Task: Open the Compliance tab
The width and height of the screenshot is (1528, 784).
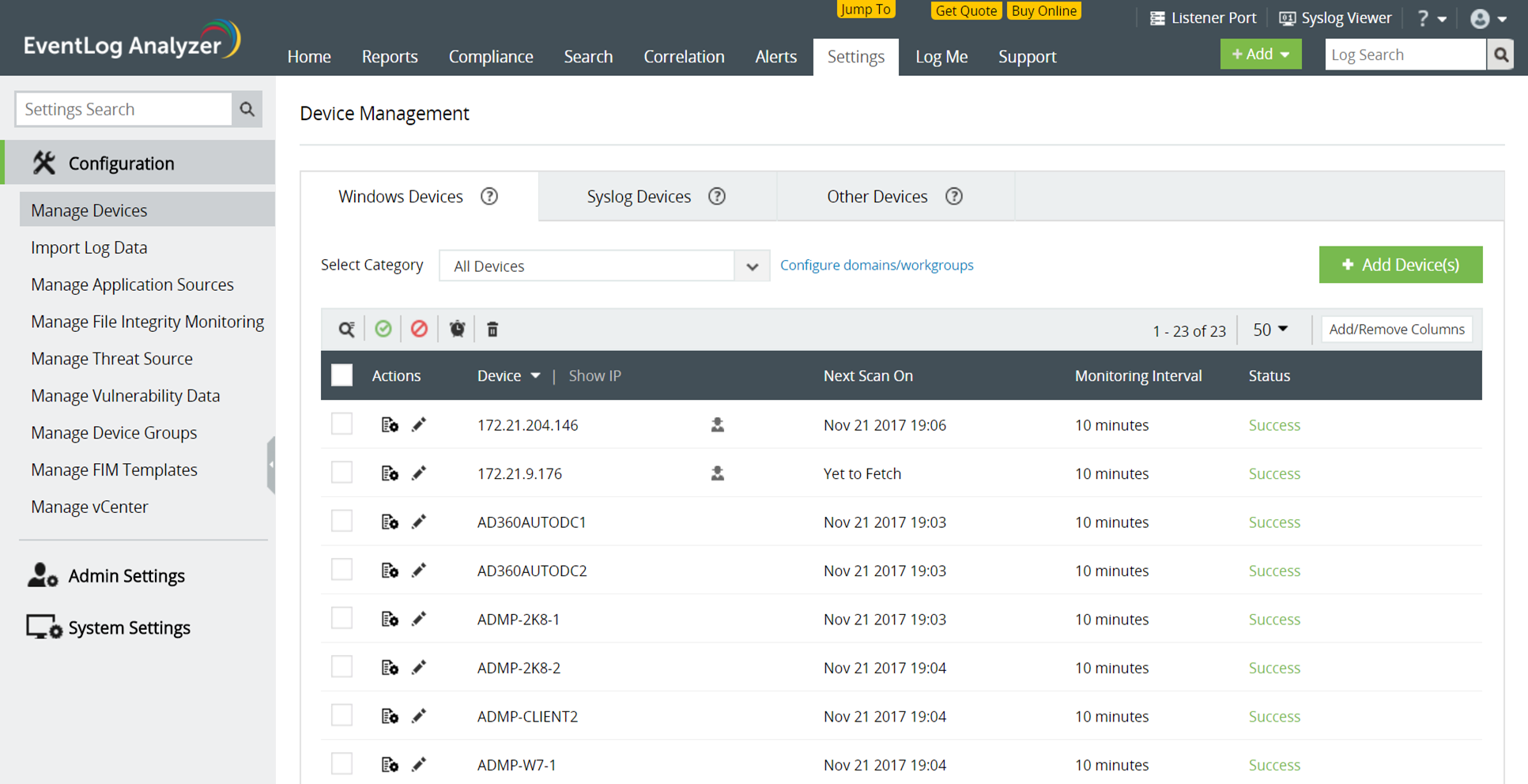Action: point(491,57)
